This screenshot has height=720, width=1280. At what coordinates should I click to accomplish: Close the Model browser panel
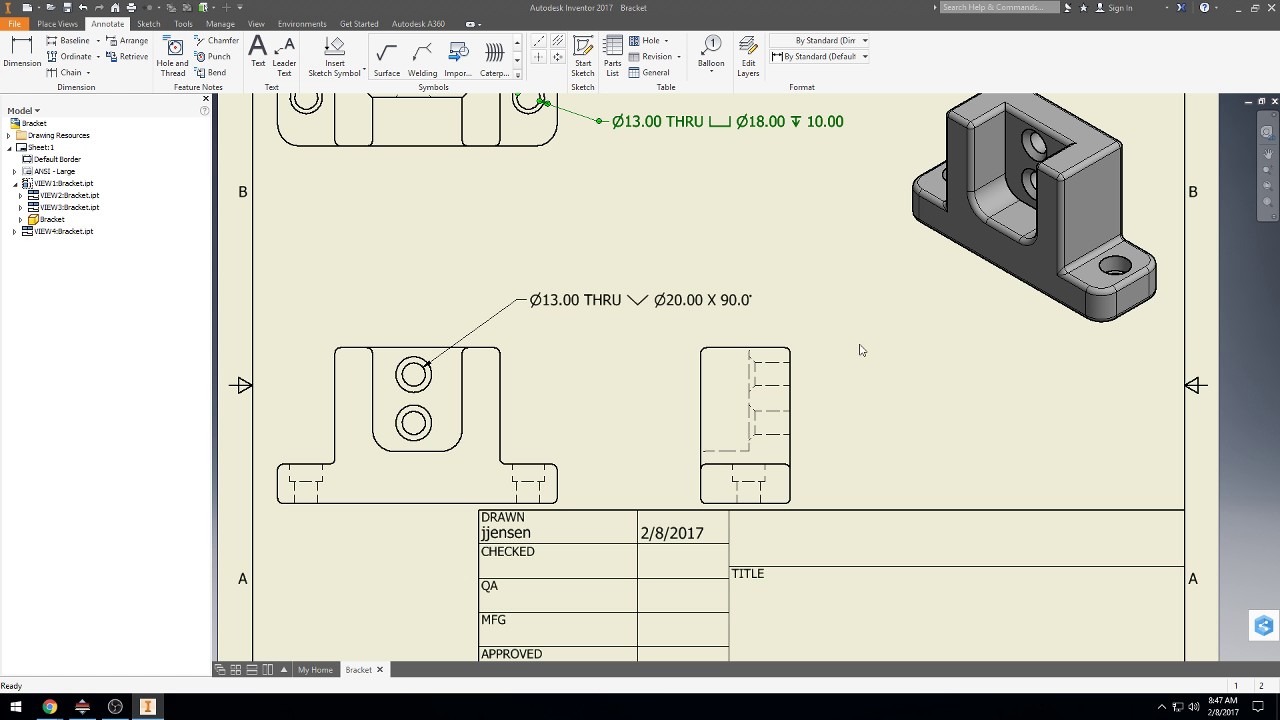[x=206, y=99]
